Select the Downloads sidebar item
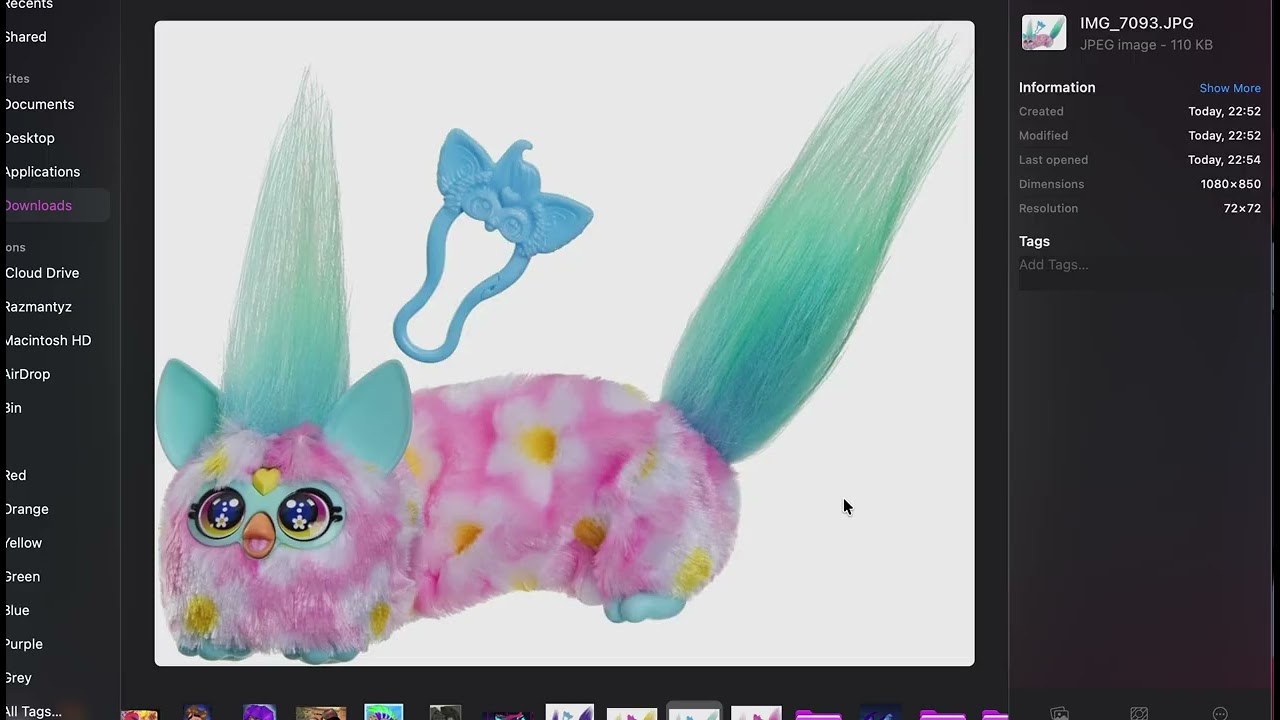The width and height of the screenshot is (1280, 720). click(38, 205)
